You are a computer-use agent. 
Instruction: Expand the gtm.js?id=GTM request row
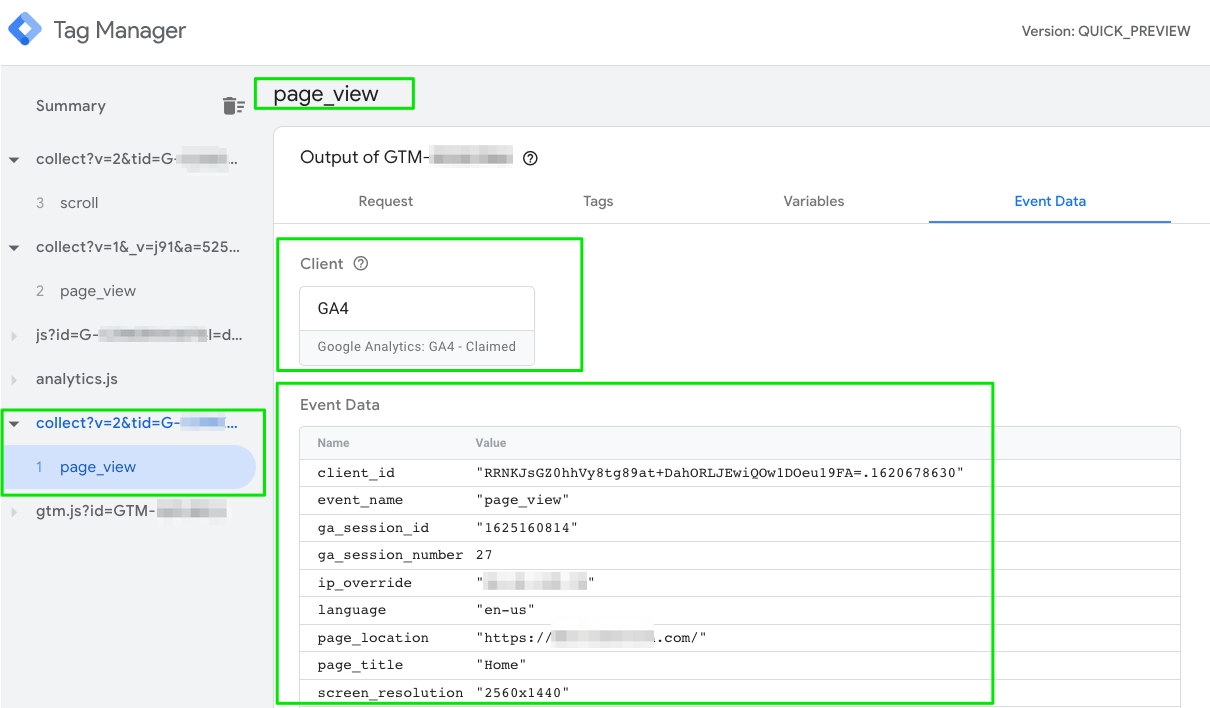point(14,512)
